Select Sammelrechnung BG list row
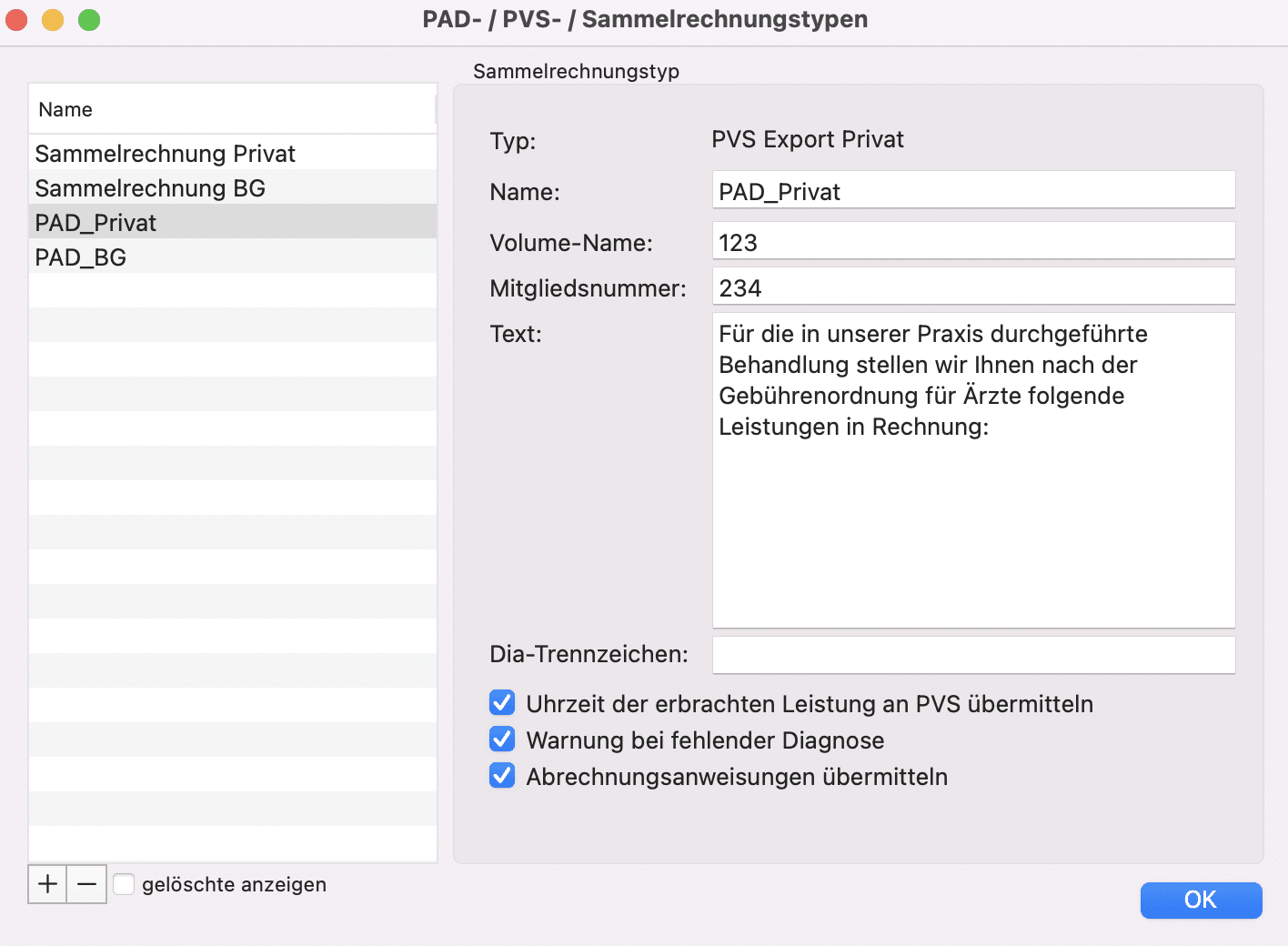 pos(233,187)
